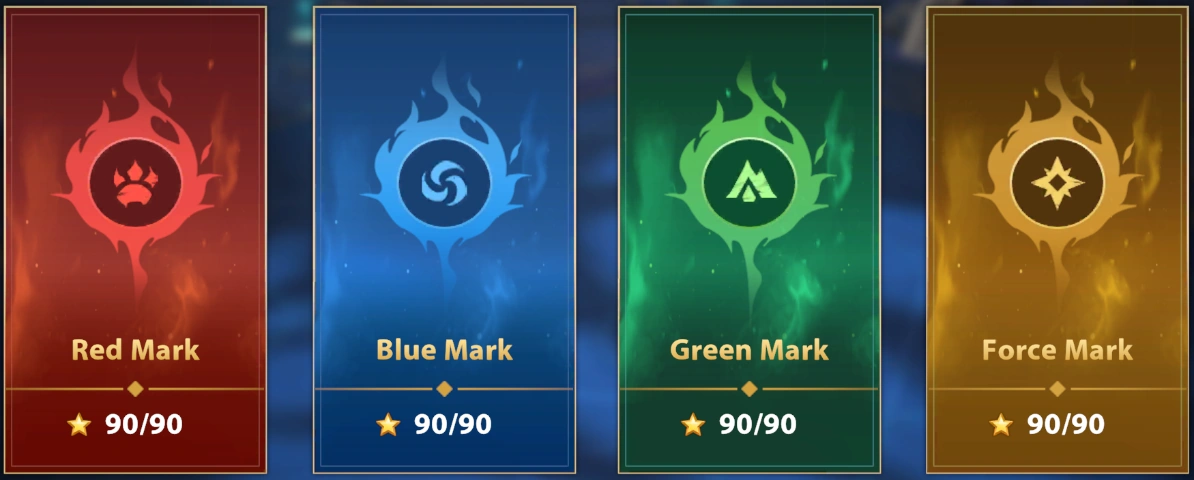Screen dimensions: 1194x480
Task: Click the star icon on Blue Mark card
Action: (388, 424)
